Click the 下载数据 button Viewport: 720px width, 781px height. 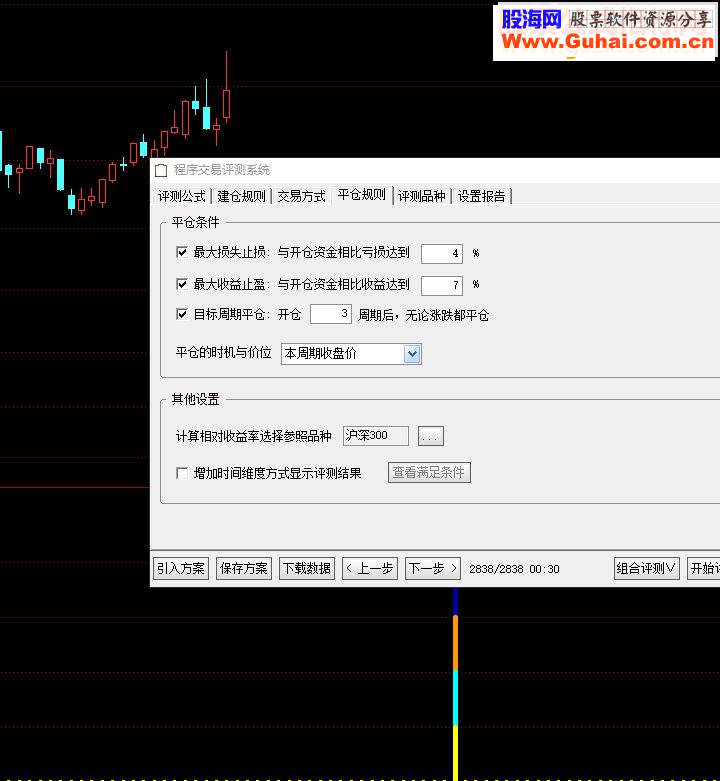click(307, 568)
